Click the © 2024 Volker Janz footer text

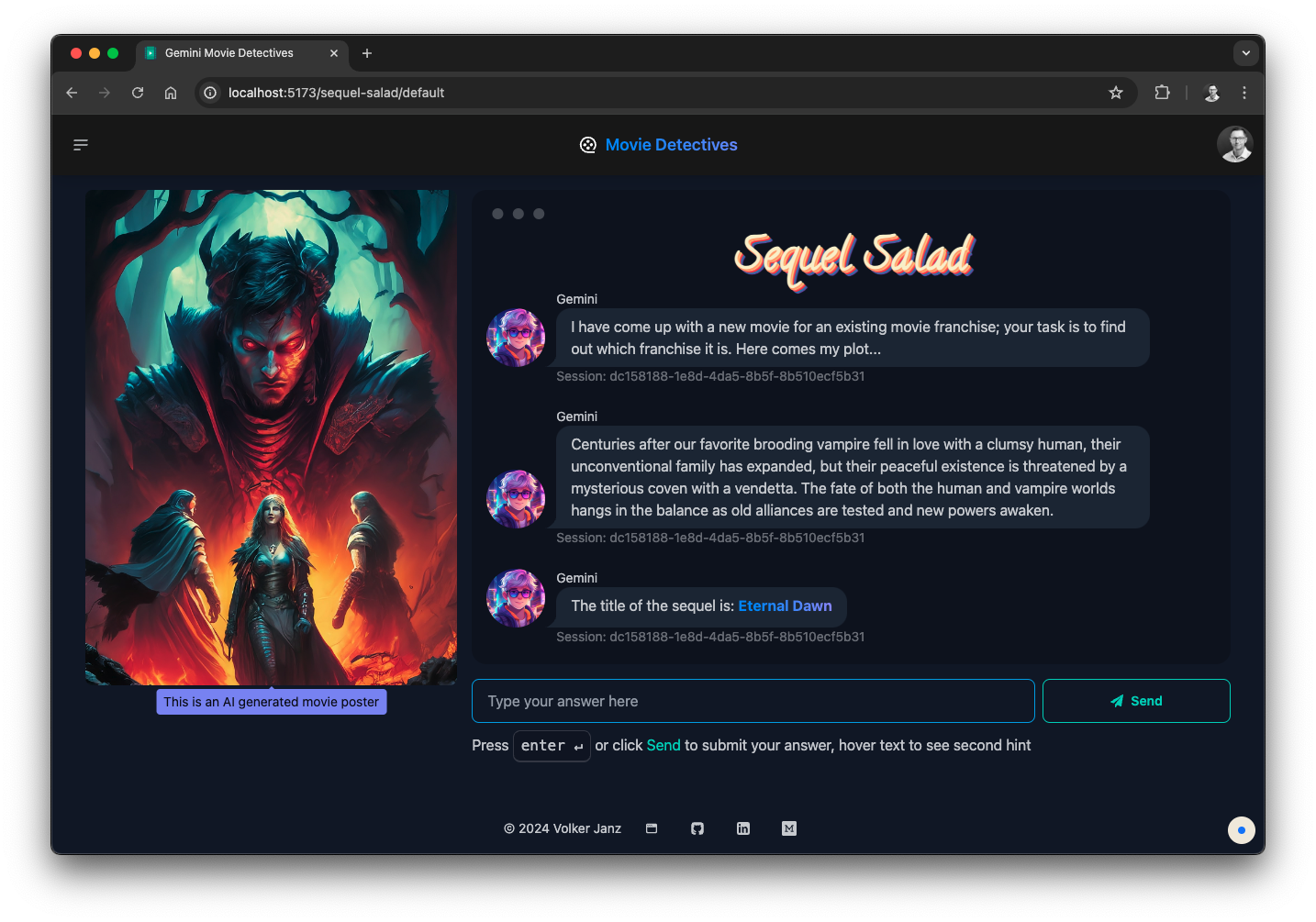pyautogui.click(x=563, y=828)
